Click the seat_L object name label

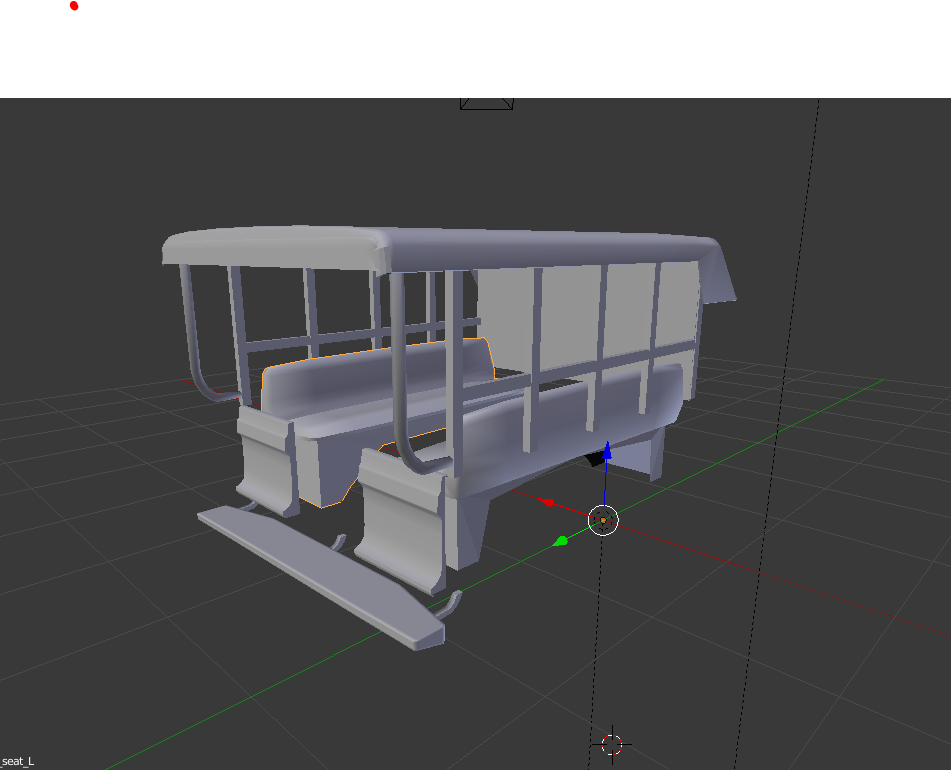click(18, 762)
